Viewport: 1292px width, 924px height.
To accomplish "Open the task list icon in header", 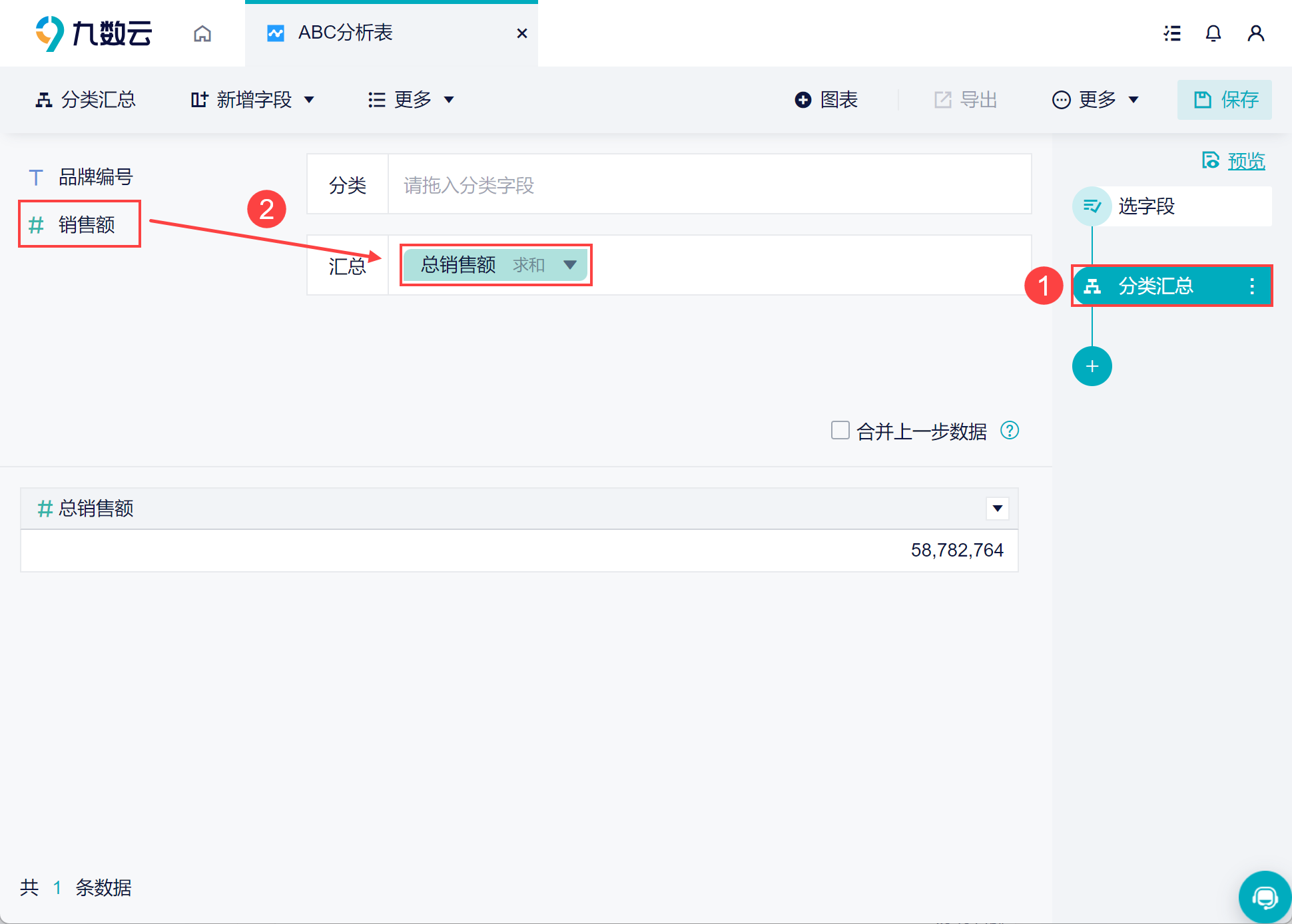I will point(1172,33).
